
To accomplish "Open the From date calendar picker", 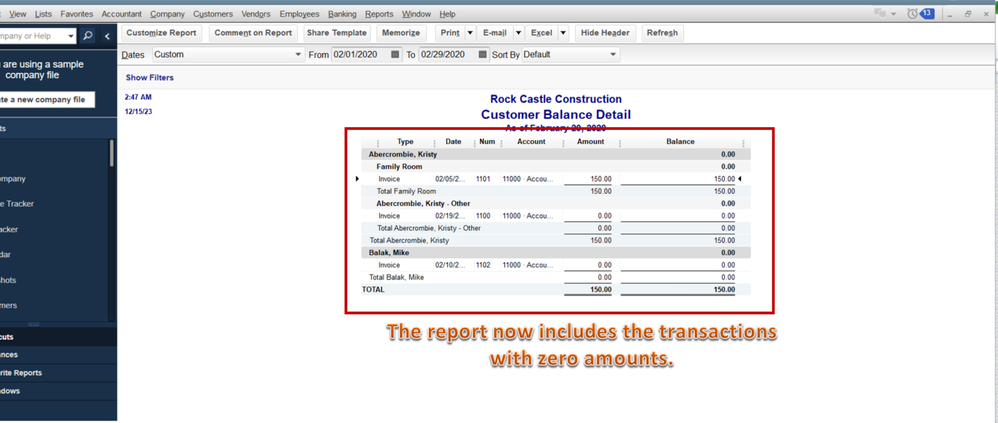I will coord(395,55).
